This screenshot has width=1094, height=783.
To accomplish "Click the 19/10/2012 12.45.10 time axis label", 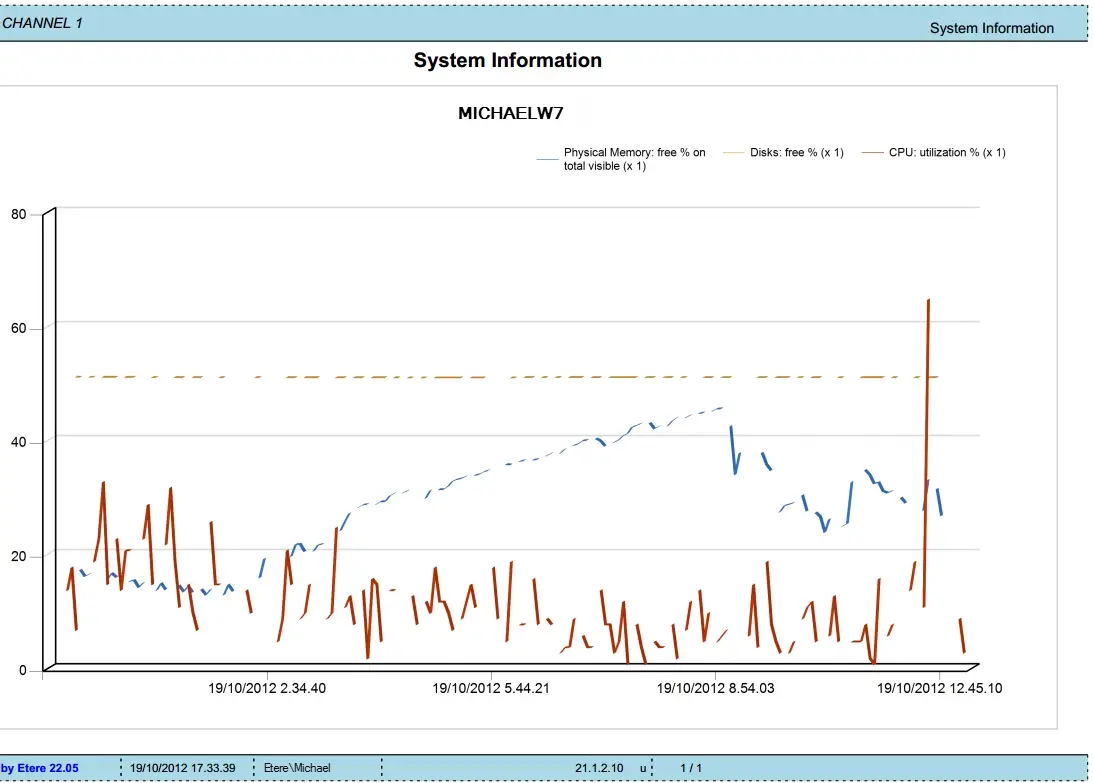I will pyautogui.click(x=939, y=689).
